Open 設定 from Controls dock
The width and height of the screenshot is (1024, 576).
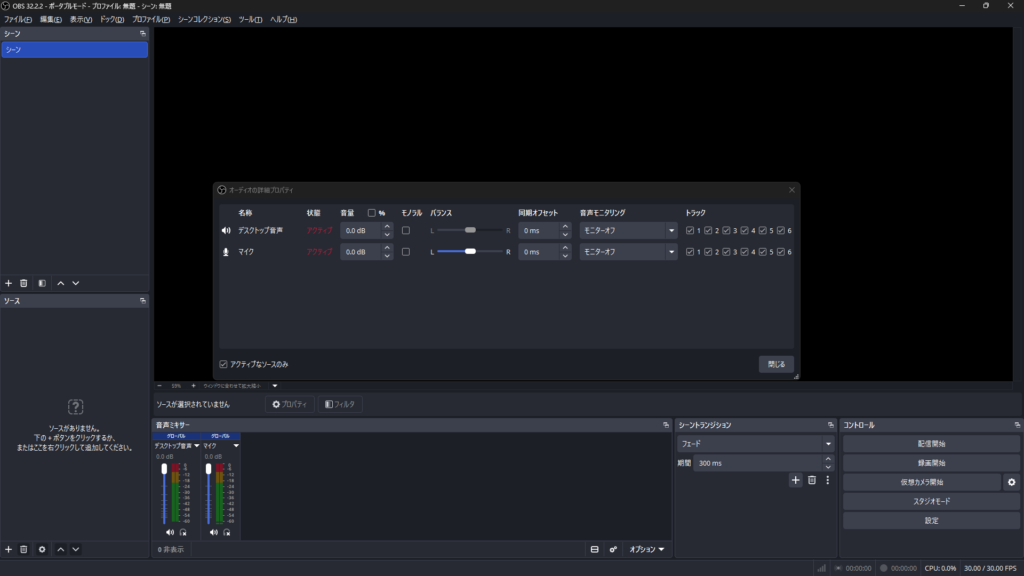click(931, 520)
